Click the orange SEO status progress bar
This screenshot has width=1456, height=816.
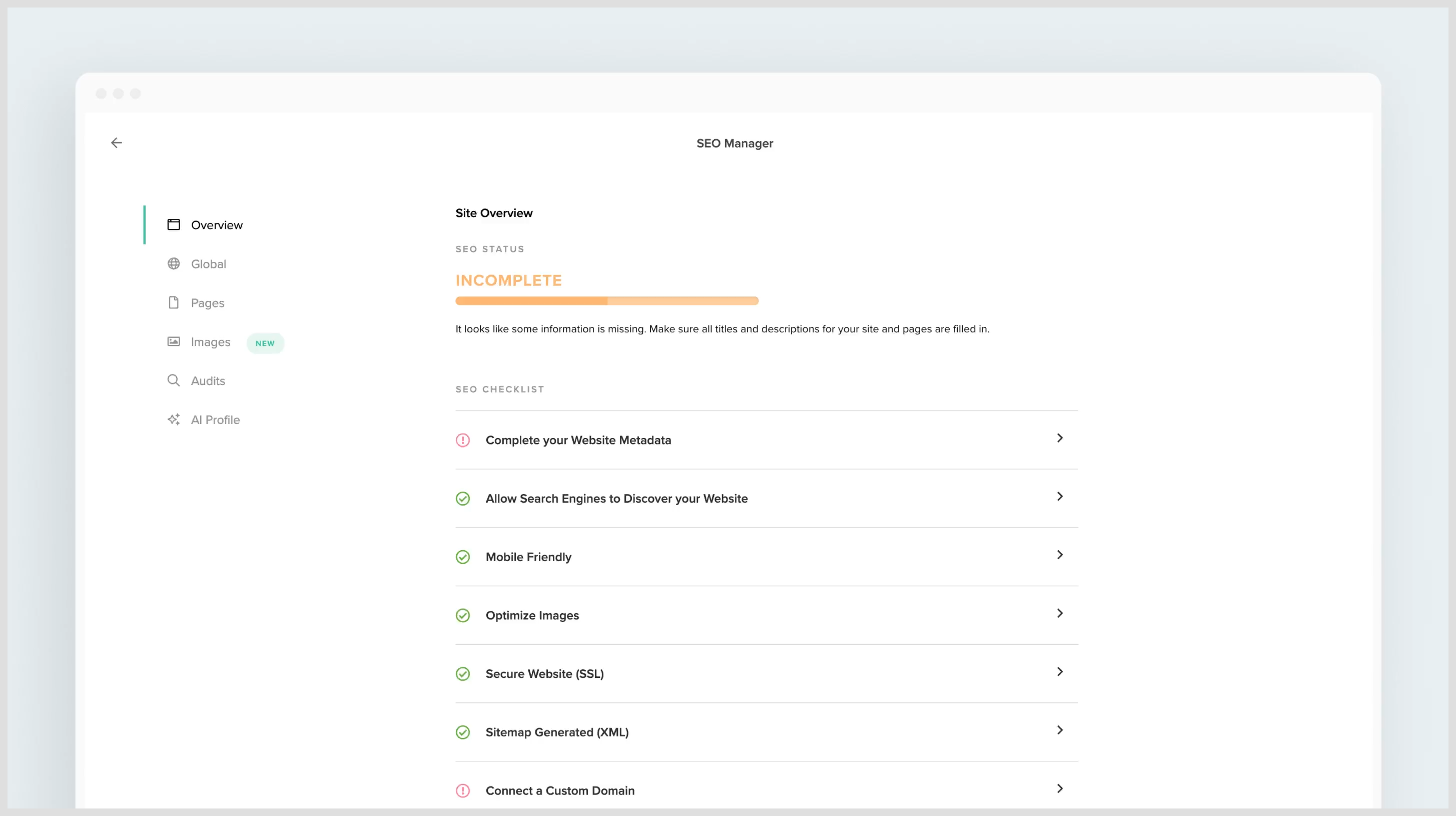(x=606, y=301)
